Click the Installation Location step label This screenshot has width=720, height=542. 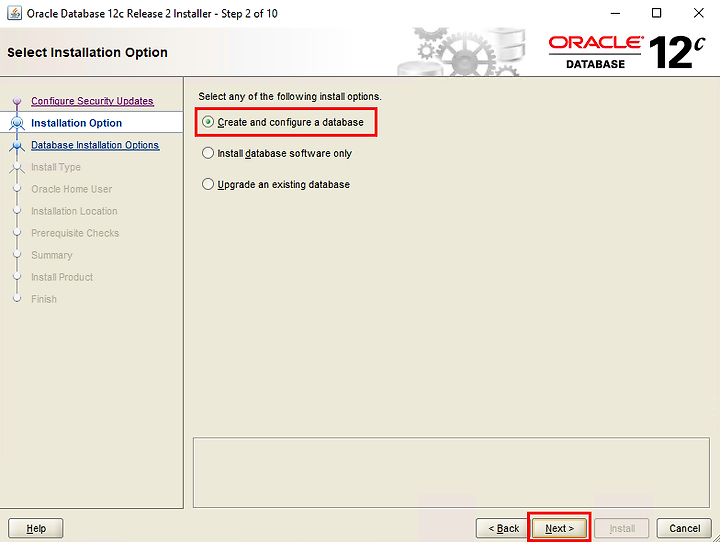click(74, 211)
